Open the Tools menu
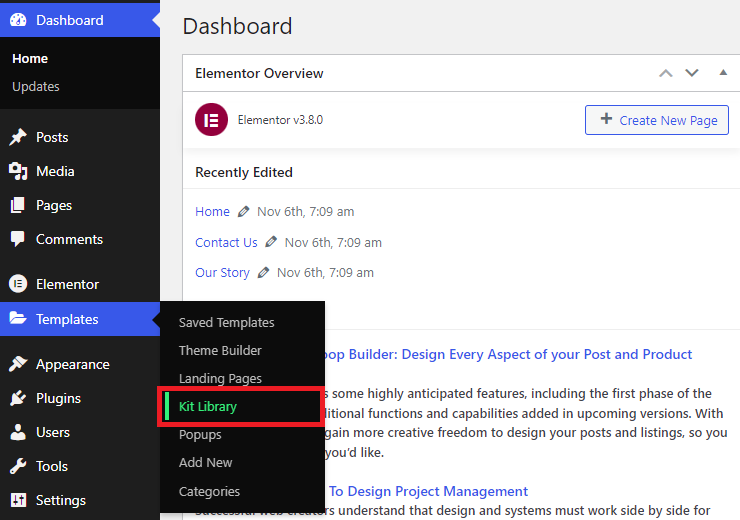The height and width of the screenshot is (520, 740). click(80, 466)
